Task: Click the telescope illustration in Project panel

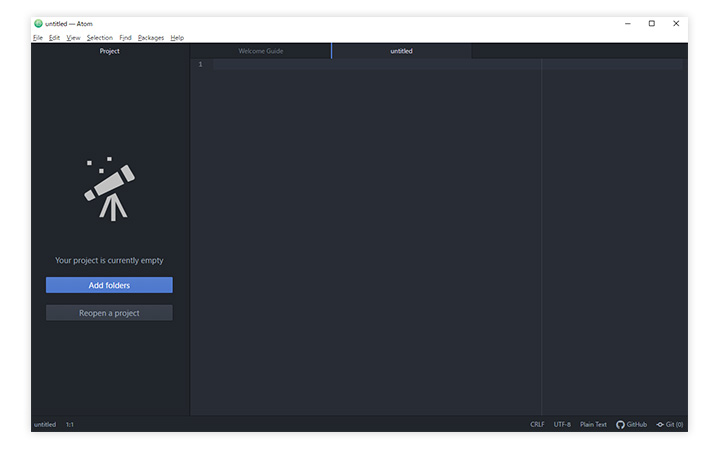Action: coord(109,188)
